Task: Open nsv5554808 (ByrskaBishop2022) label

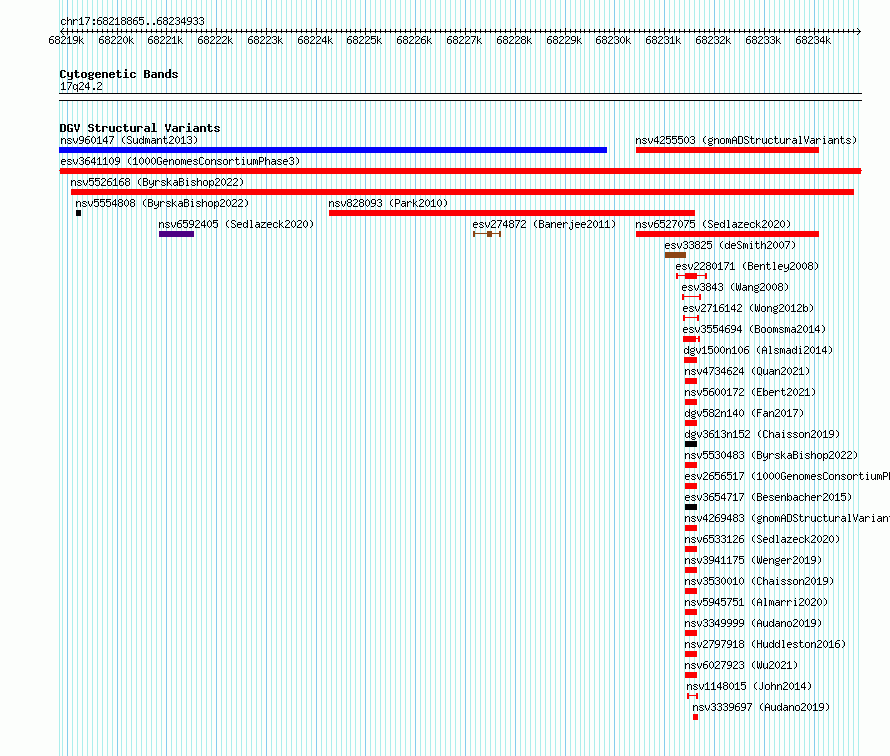Action: [x=162, y=203]
